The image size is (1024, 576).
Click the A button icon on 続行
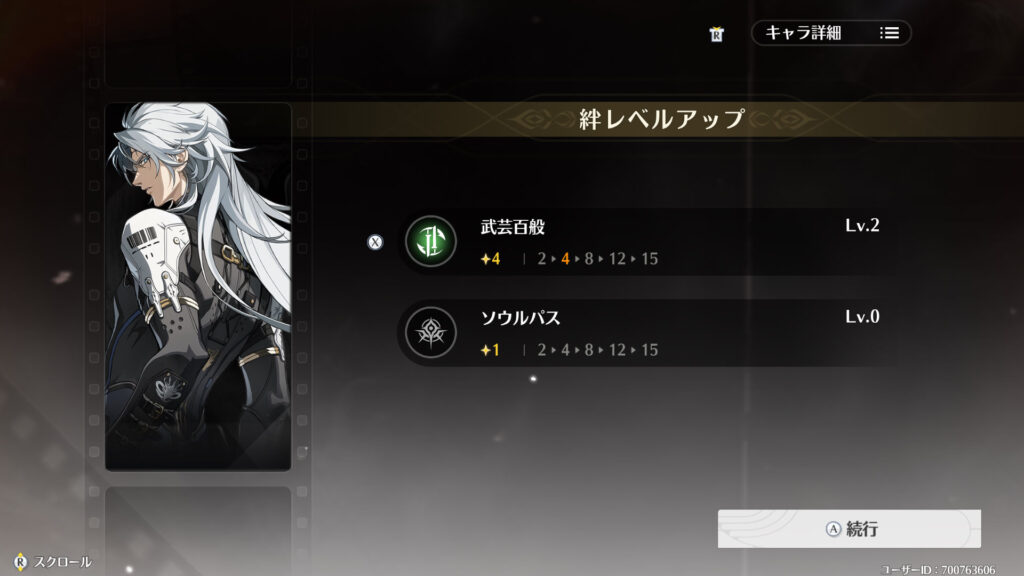coord(833,529)
